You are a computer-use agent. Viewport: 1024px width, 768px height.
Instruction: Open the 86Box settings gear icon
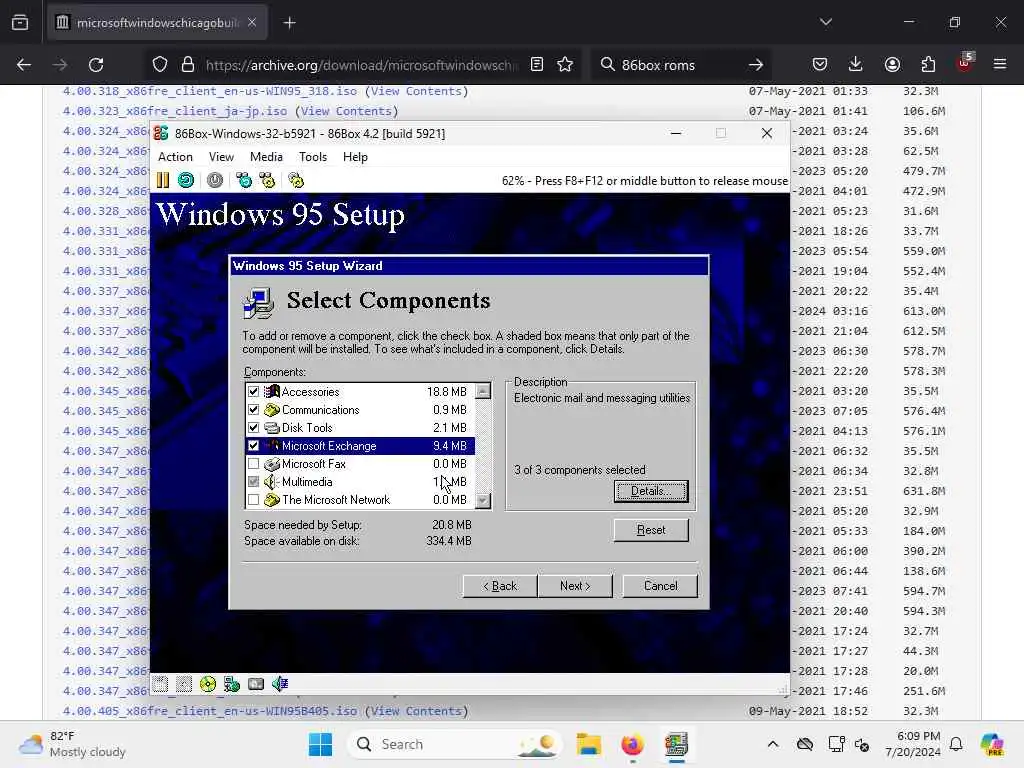point(296,180)
